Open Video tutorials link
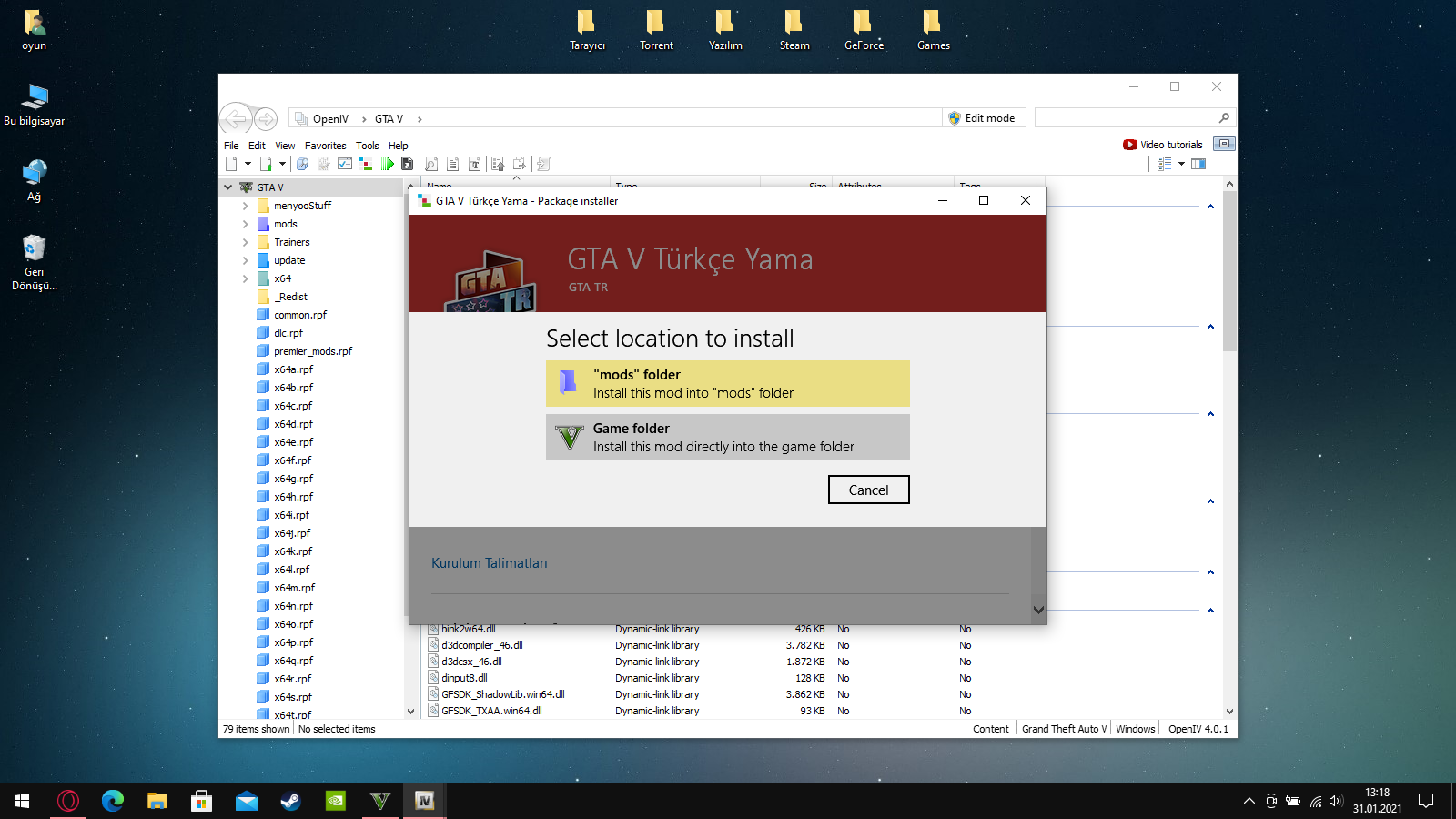This screenshot has height=819, width=1456. [x=1163, y=145]
